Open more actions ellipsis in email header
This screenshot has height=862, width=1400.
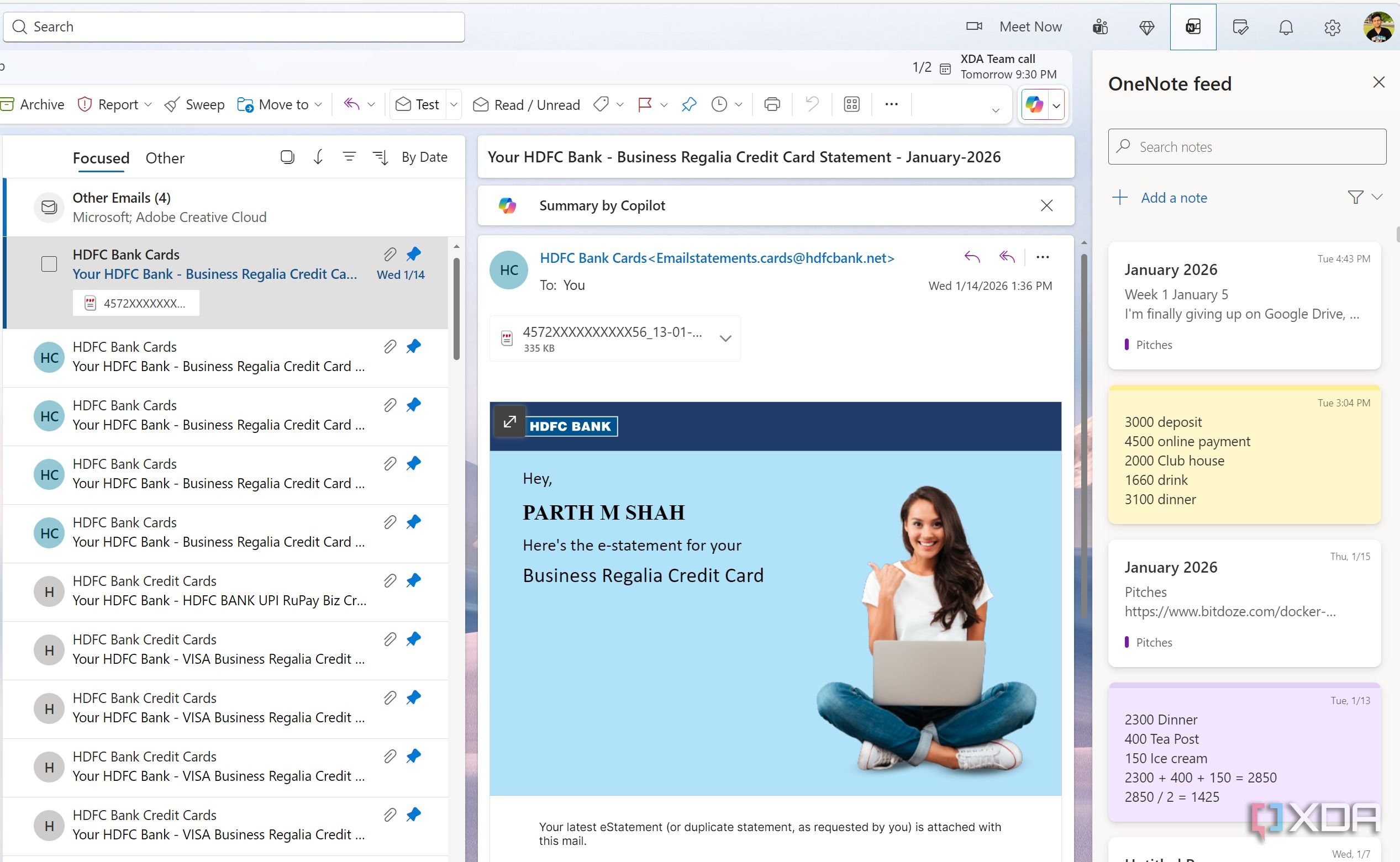coord(1043,257)
